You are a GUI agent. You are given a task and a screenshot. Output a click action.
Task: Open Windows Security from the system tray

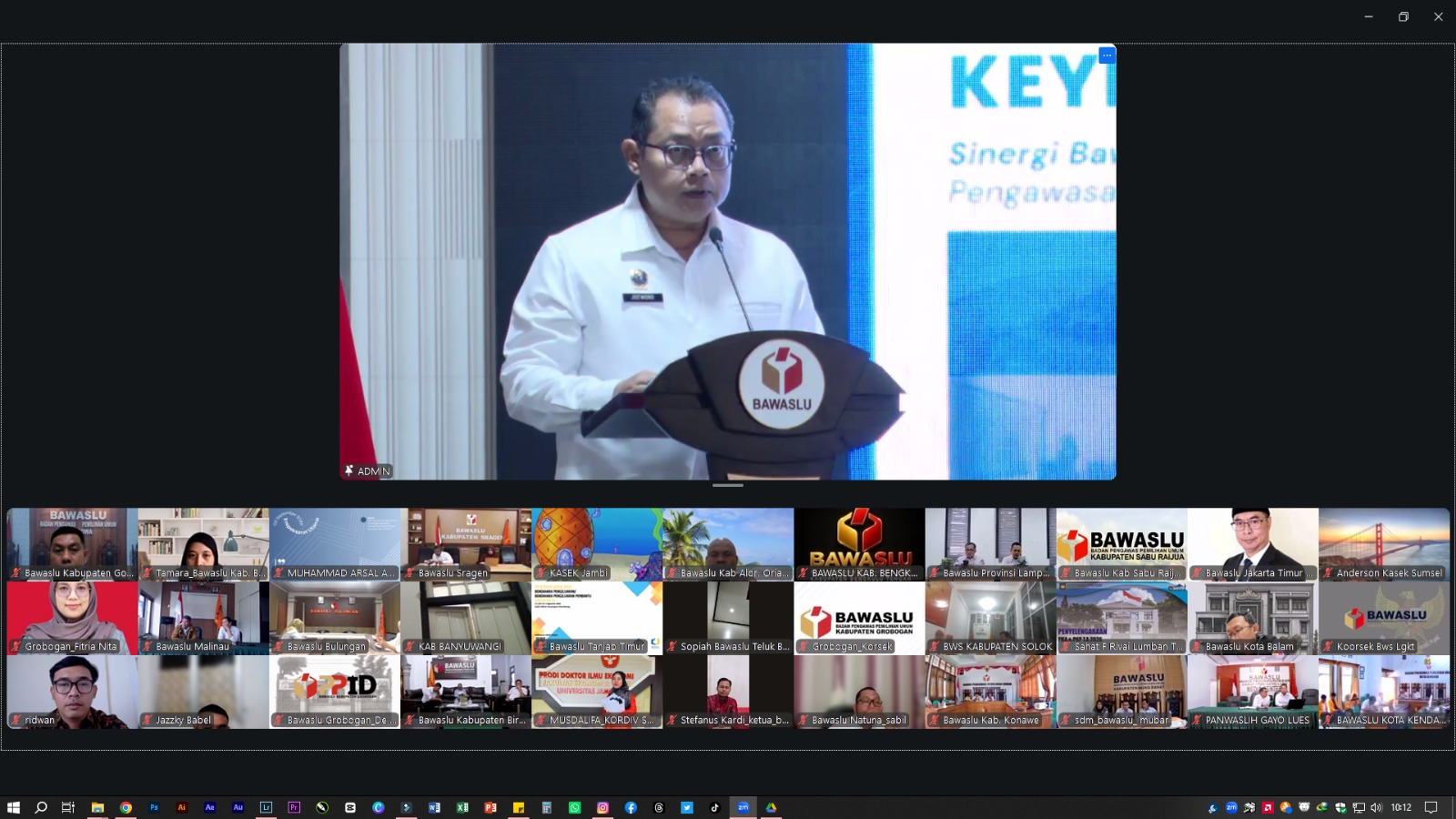pyautogui.click(x=1340, y=807)
